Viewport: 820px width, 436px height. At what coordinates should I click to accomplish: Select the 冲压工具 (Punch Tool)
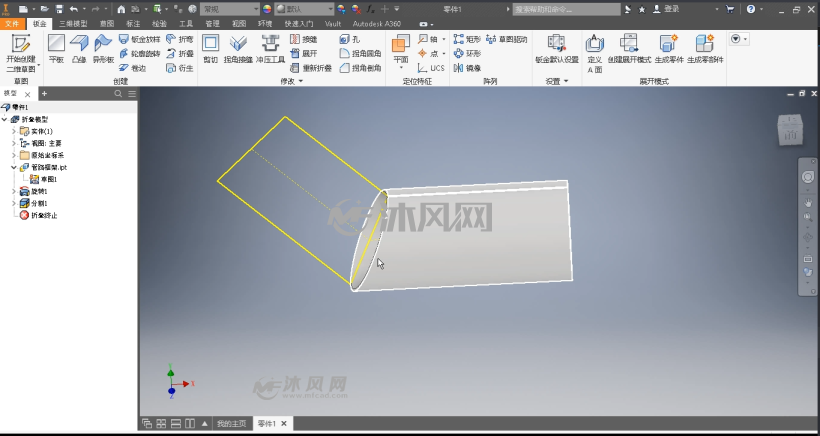tap(270, 49)
